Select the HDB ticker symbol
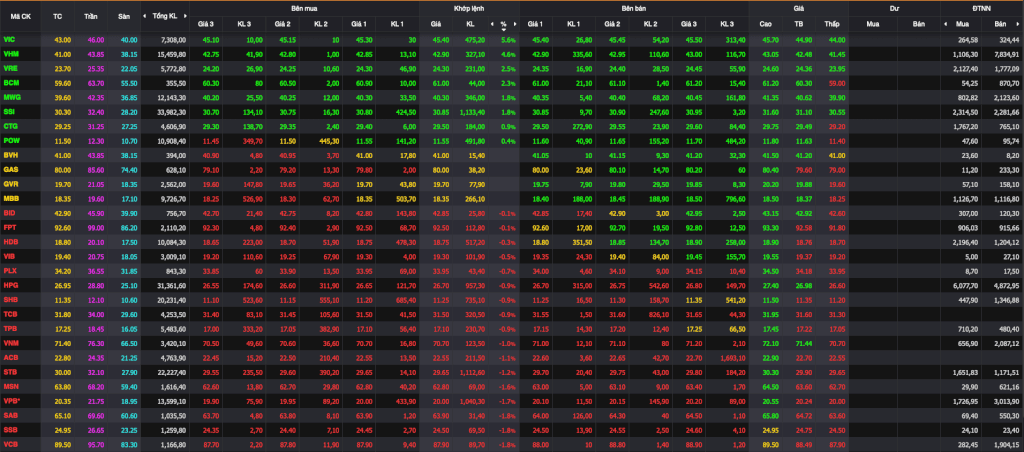 click(10, 241)
